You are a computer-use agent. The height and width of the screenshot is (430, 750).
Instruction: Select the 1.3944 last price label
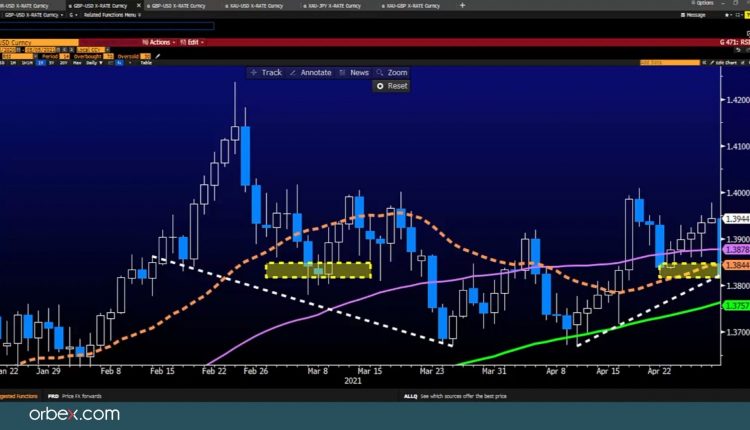coord(737,219)
